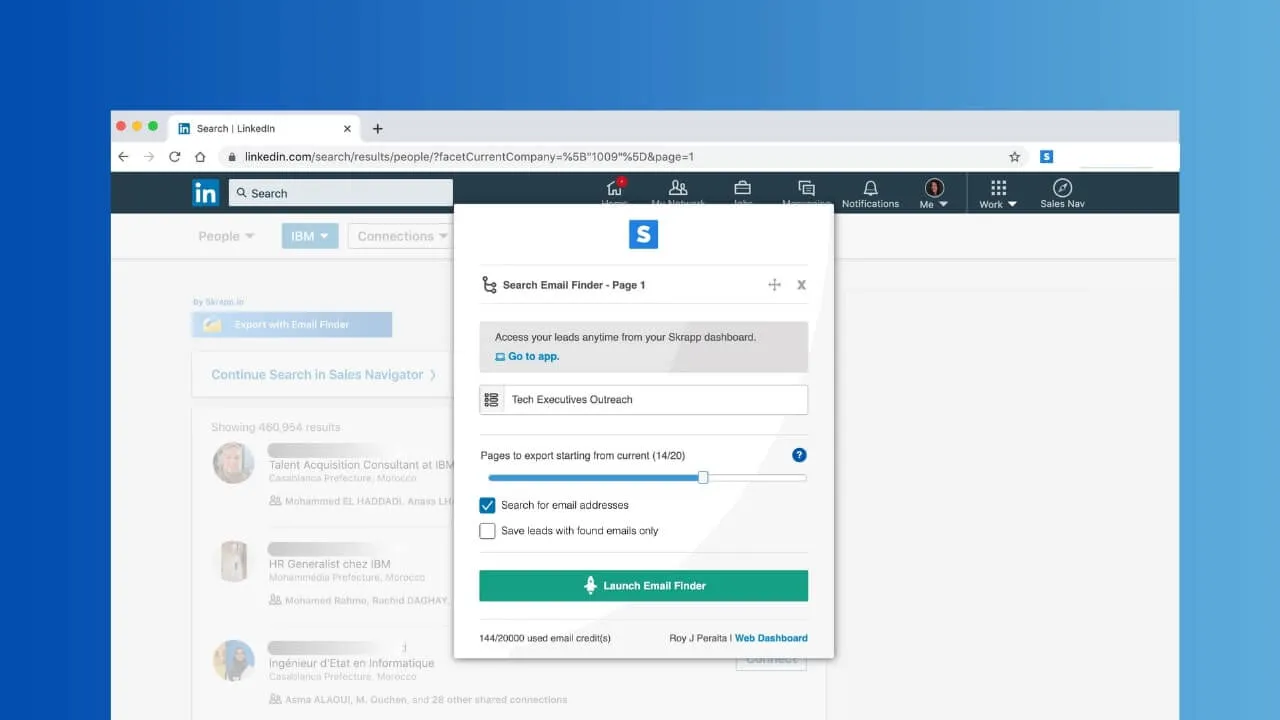The image size is (1280, 720).
Task: Open the Web Dashboard link
Action: [x=771, y=638]
